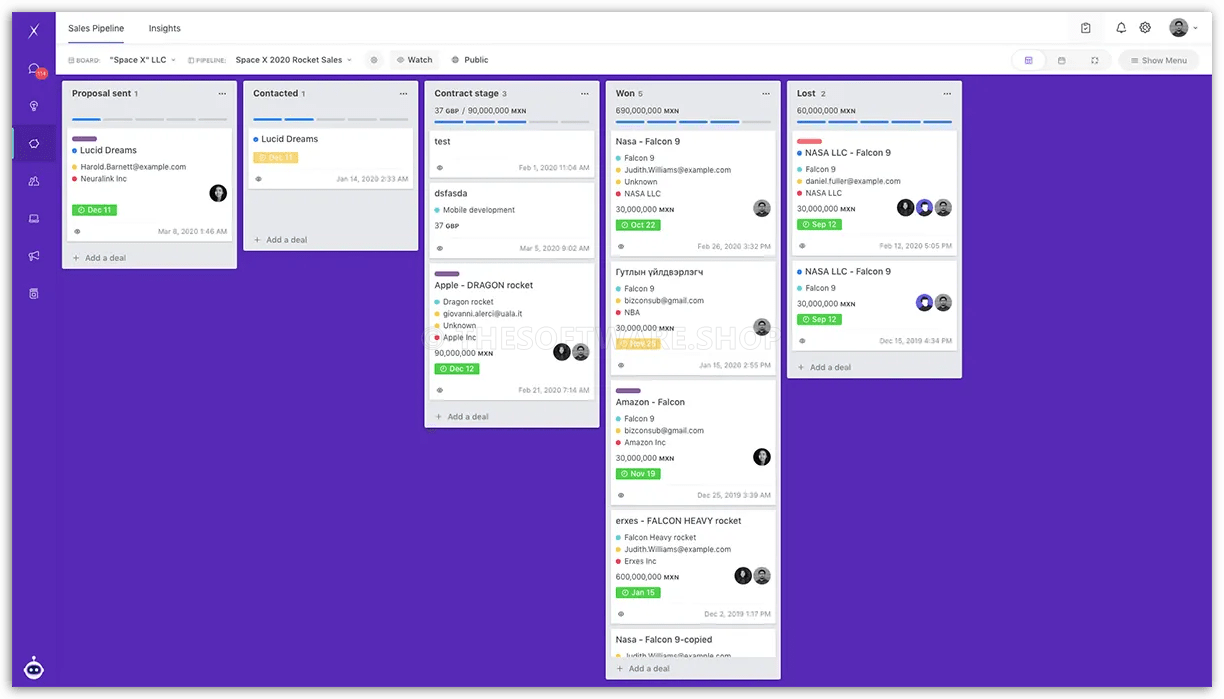The width and height of the screenshot is (1224, 699).
Task: Open the lightbulb icon in the sidebar
Action: (x=34, y=106)
